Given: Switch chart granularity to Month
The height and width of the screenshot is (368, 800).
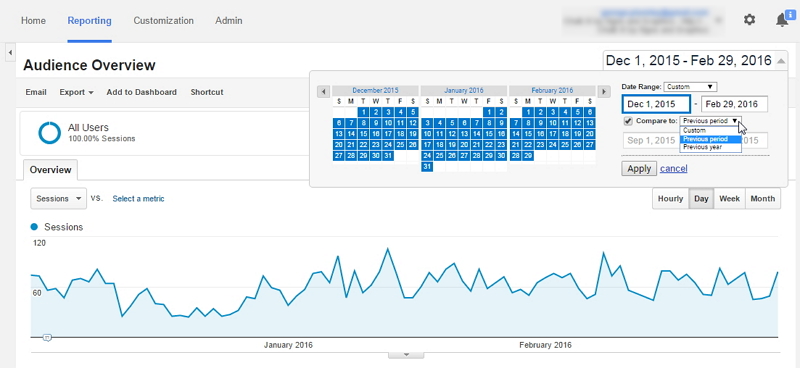Looking at the screenshot, I should tap(763, 199).
